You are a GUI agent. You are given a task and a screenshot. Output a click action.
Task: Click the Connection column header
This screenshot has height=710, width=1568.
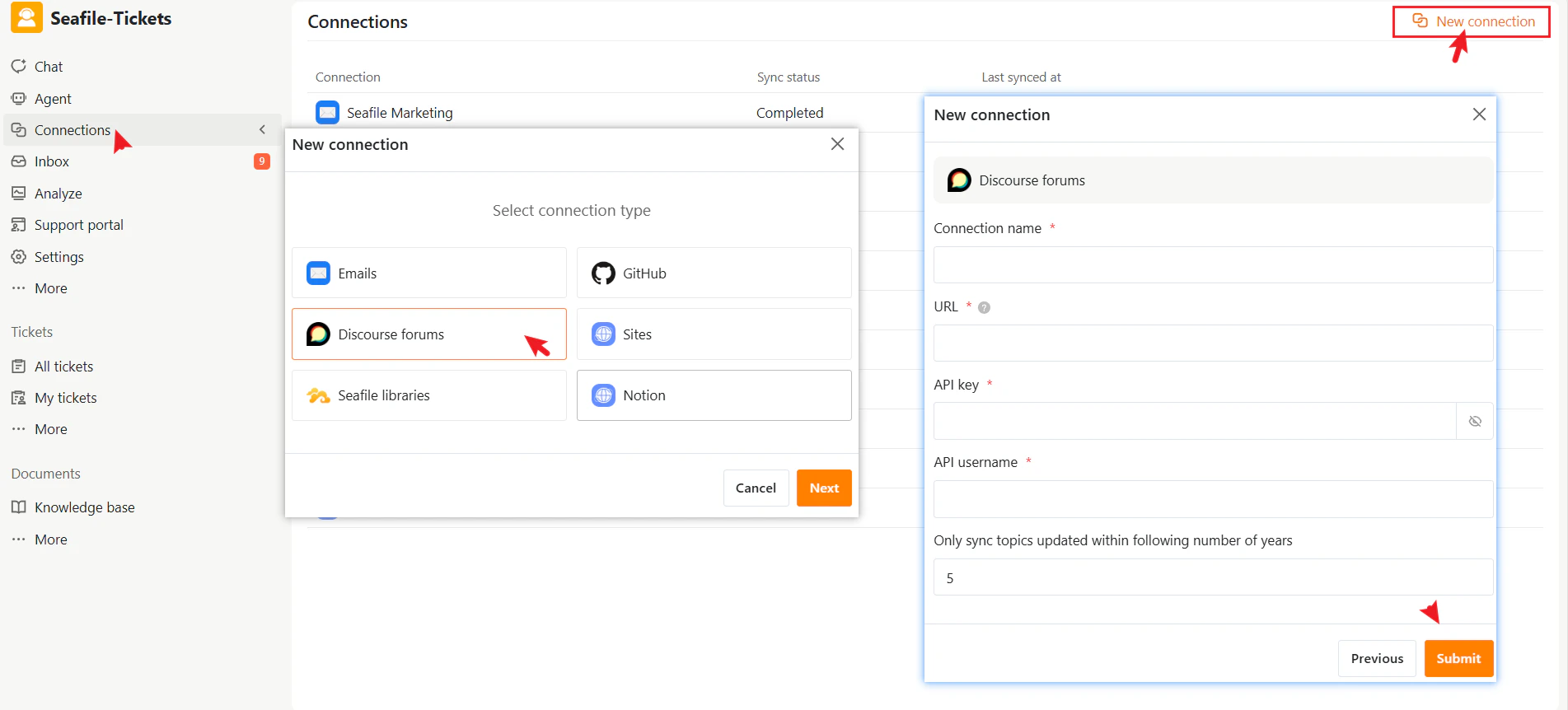point(348,77)
